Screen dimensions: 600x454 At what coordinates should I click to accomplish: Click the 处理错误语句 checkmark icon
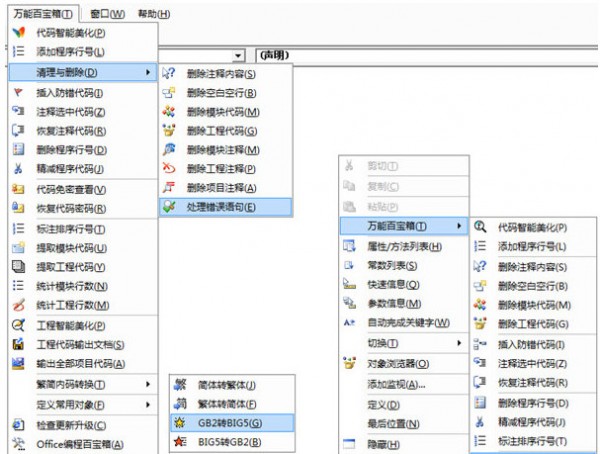click(x=168, y=207)
